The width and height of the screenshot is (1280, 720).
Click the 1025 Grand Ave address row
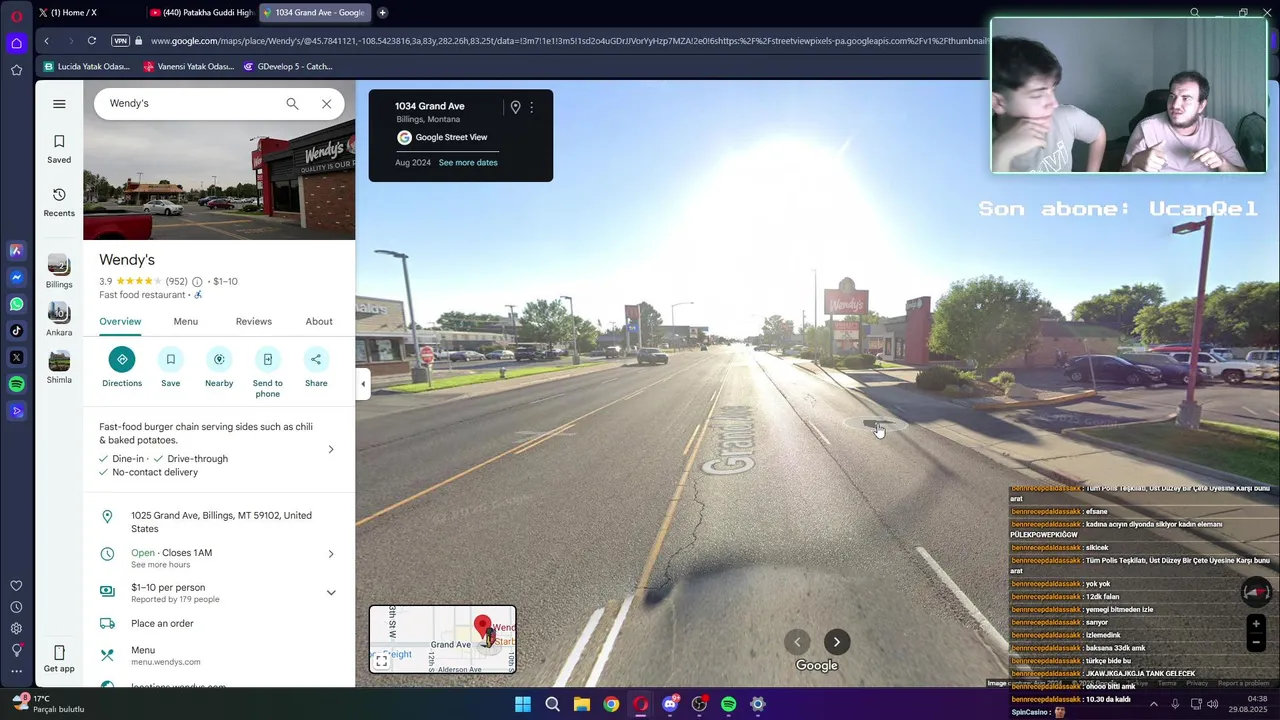pos(219,522)
